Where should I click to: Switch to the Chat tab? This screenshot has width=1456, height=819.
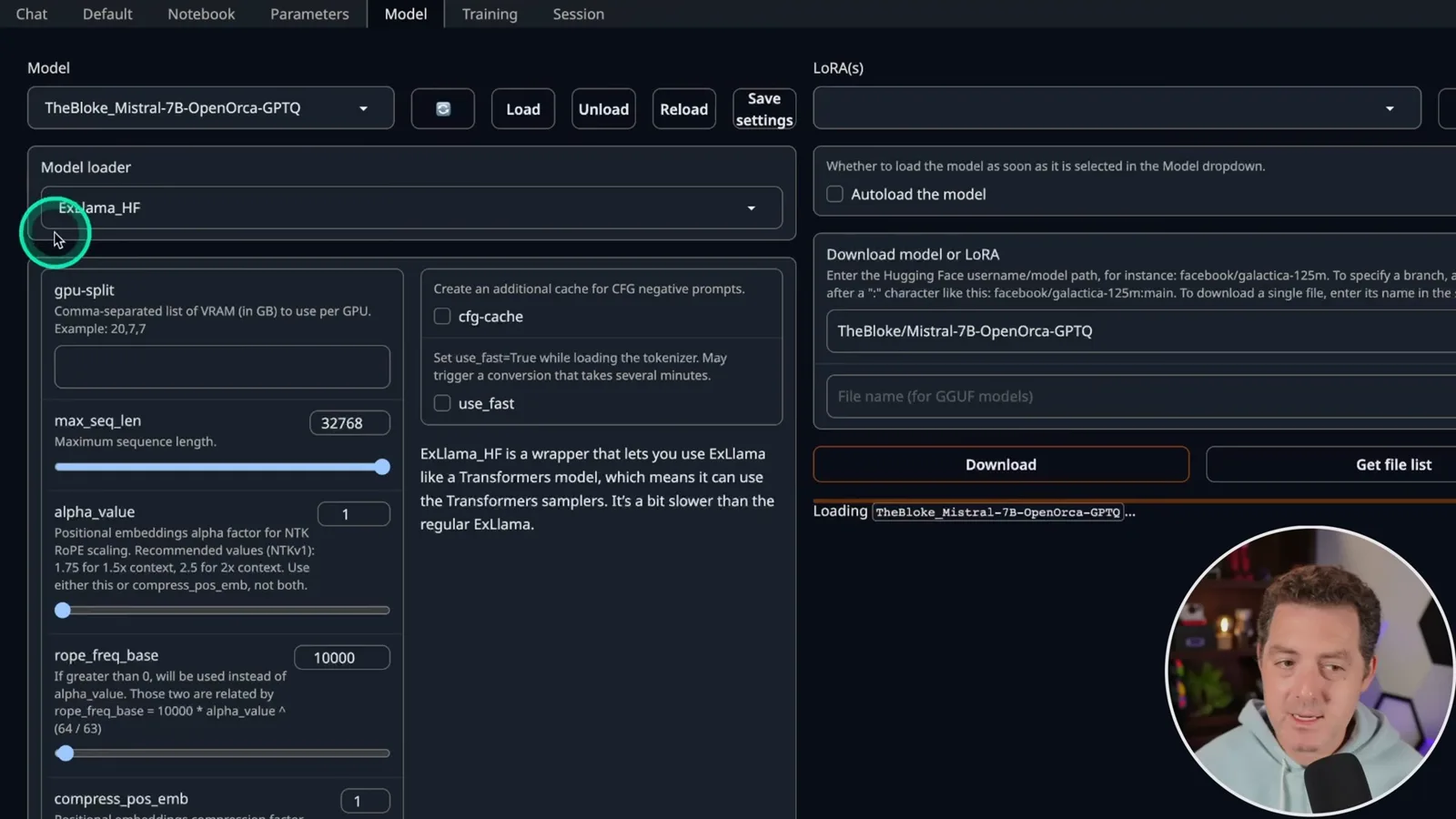pos(32,14)
